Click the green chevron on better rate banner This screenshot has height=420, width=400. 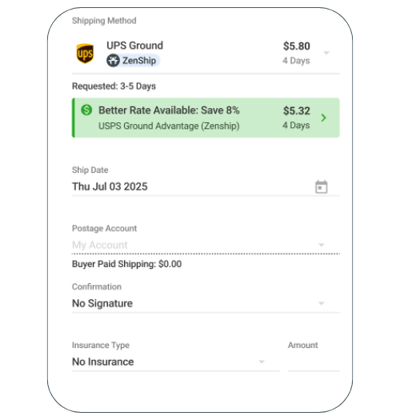tap(324, 118)
